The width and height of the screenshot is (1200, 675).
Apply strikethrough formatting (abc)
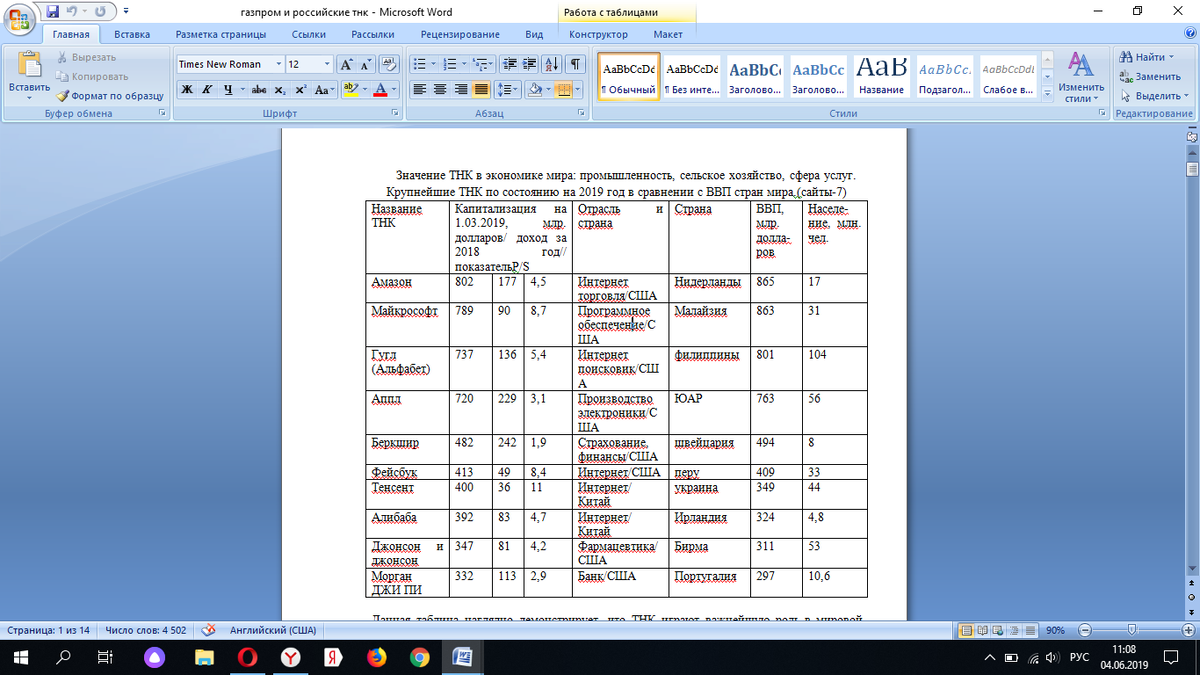click(258, 90)
